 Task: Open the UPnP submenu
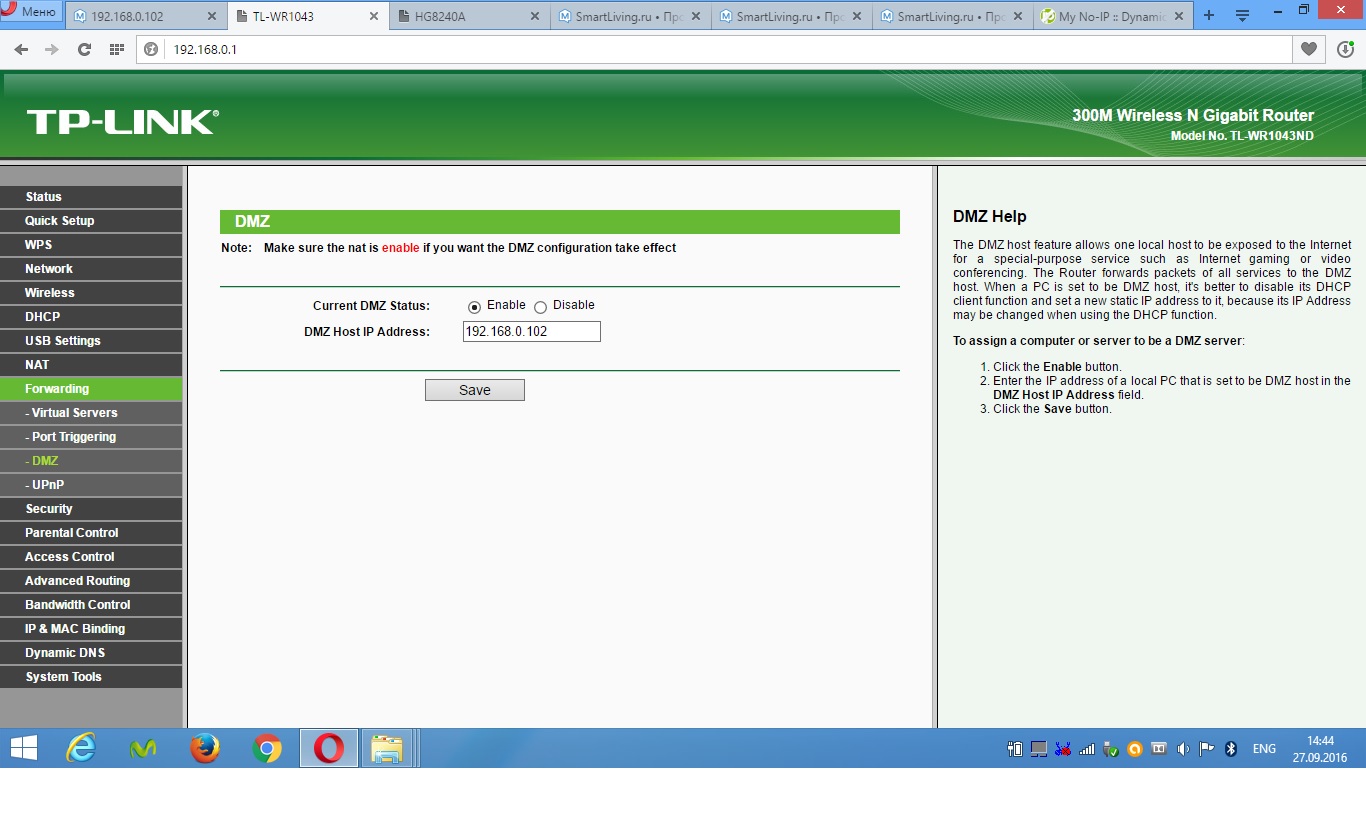(x=91, y=485)
